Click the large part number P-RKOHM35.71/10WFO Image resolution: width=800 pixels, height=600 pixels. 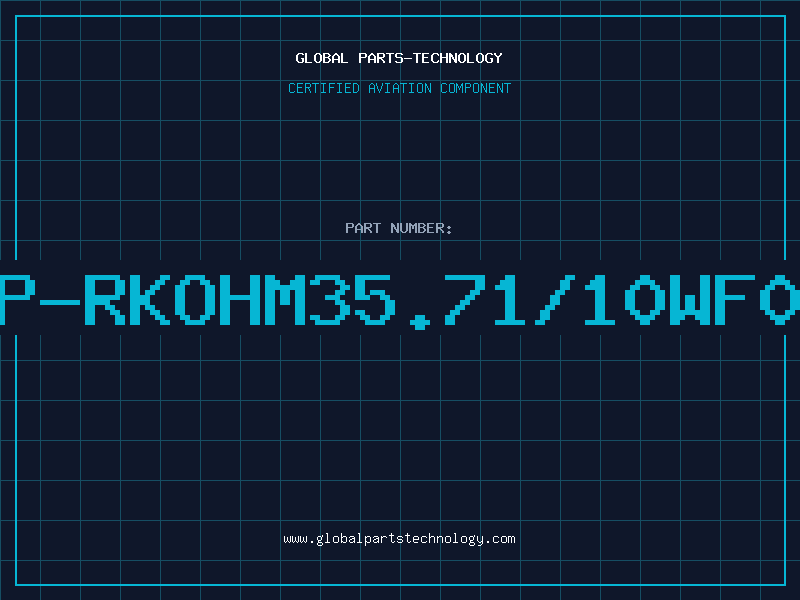coord(400,301)
